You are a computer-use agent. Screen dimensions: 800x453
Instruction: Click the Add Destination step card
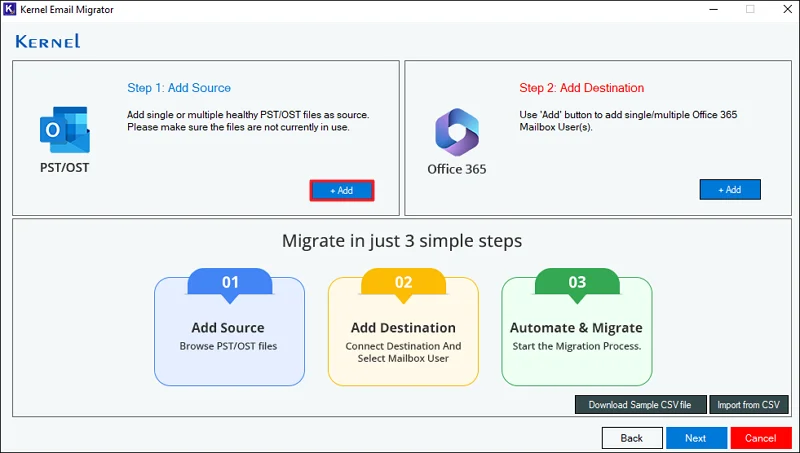click(403, 331)
